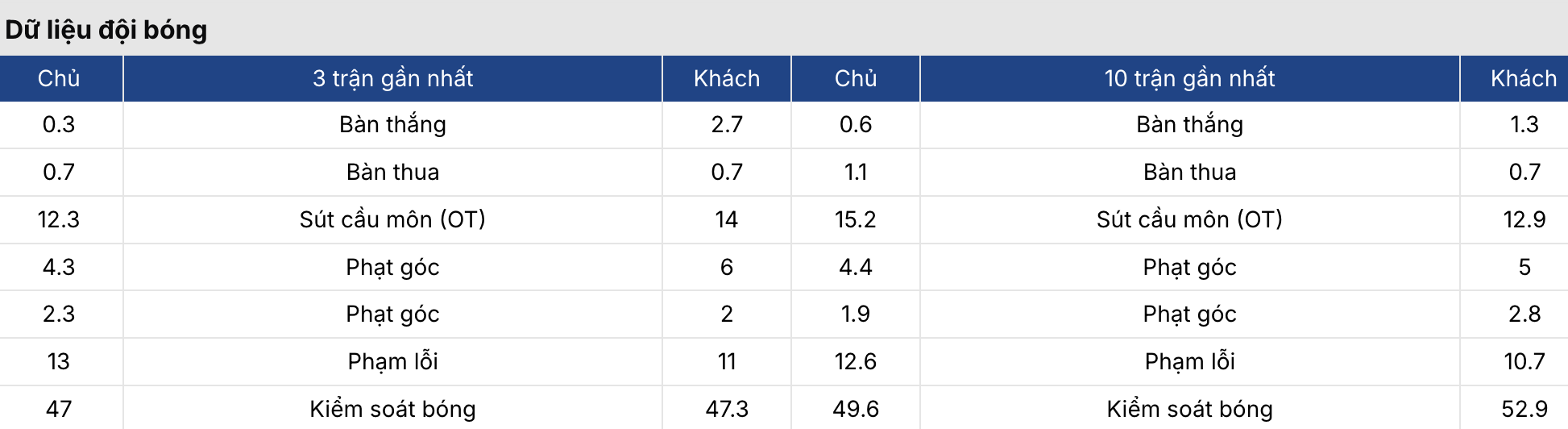
Task: Select the away fouls value 10.7
Action: (1524, 361)
